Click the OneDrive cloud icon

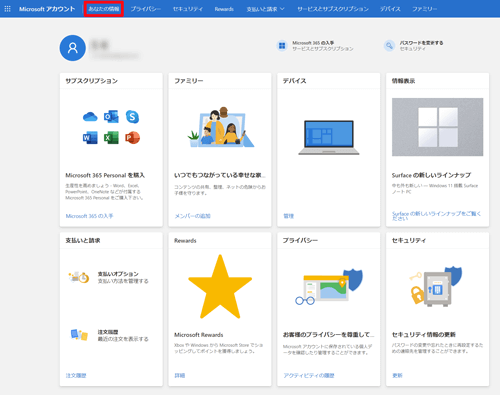pos(90,117)
